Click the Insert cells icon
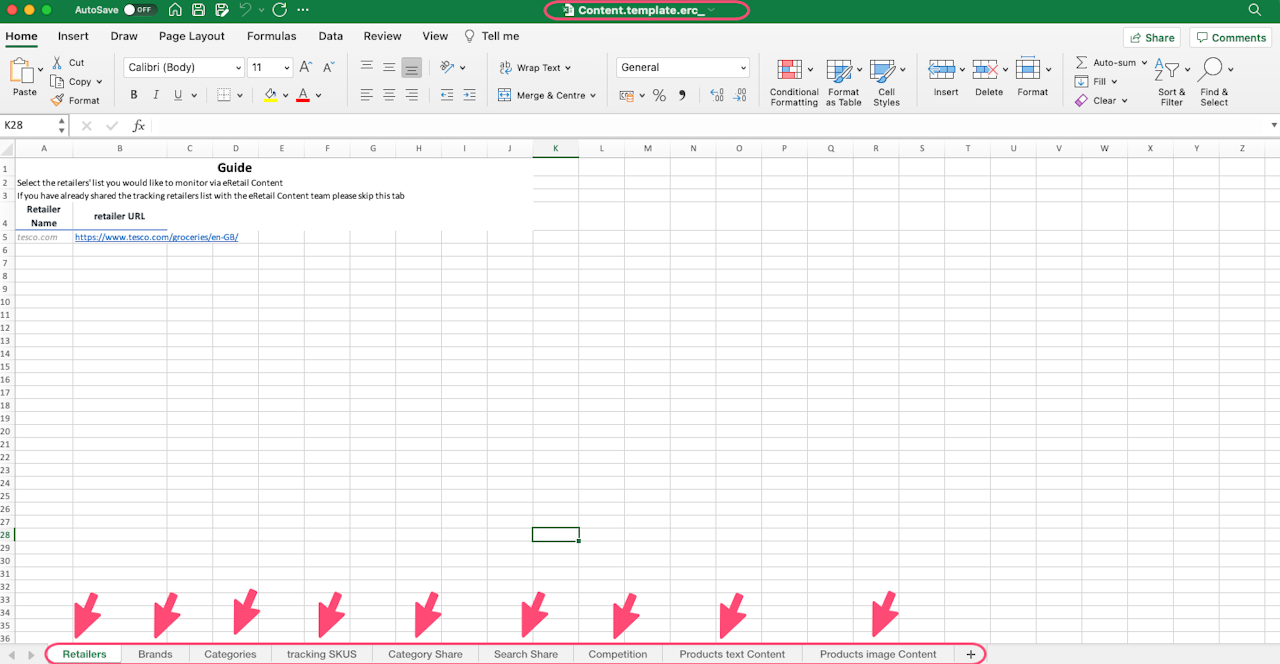This screenshot has height=664, width=1280. (x=941, y=70)
